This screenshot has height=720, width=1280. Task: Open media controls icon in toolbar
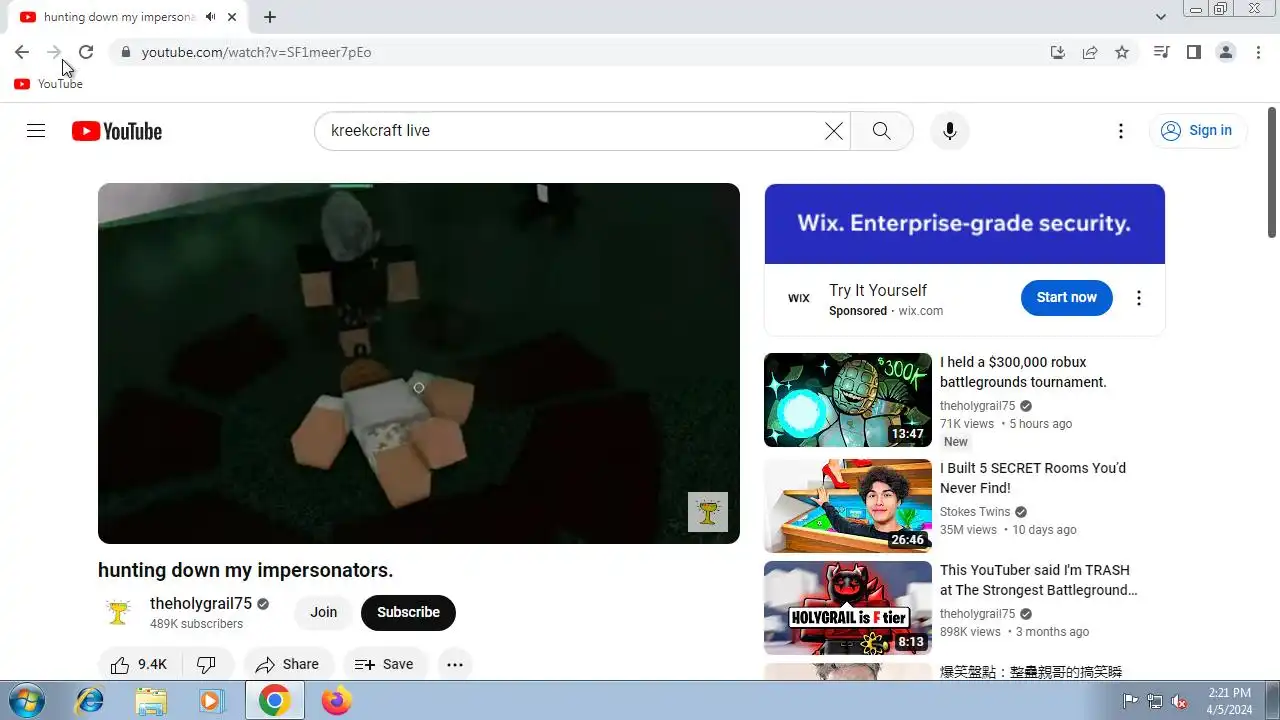(1162, 52)
